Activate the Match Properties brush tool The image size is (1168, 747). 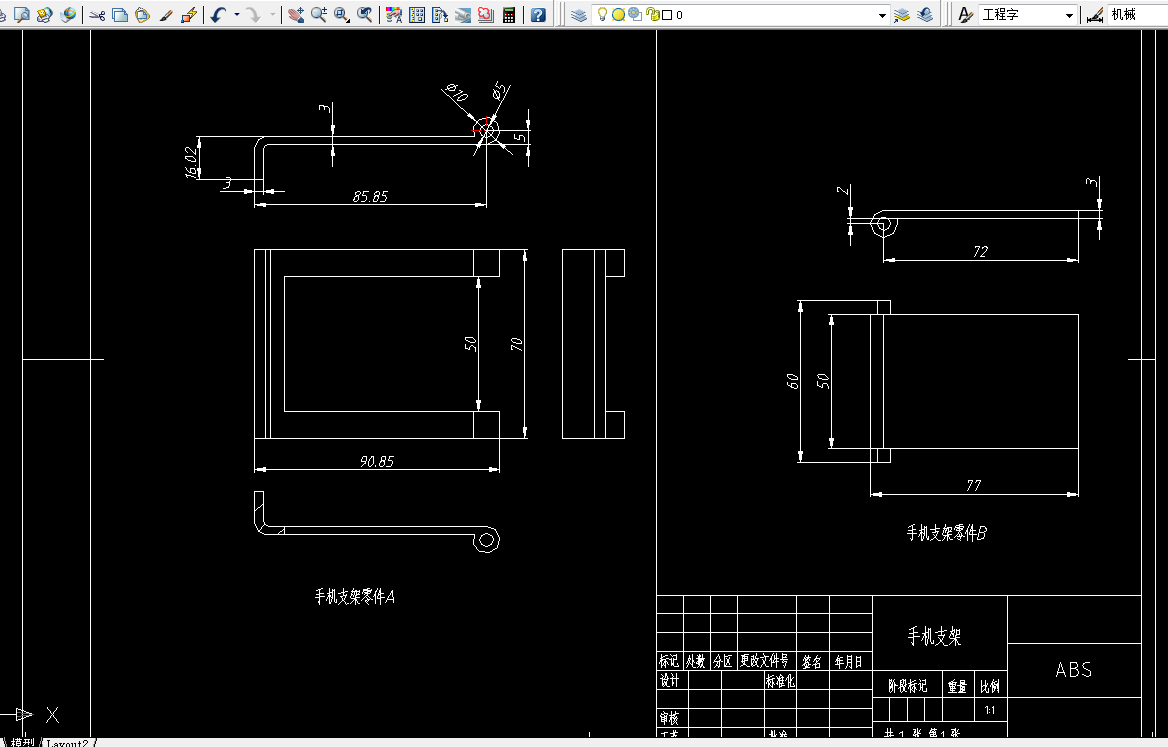[166, 14]
